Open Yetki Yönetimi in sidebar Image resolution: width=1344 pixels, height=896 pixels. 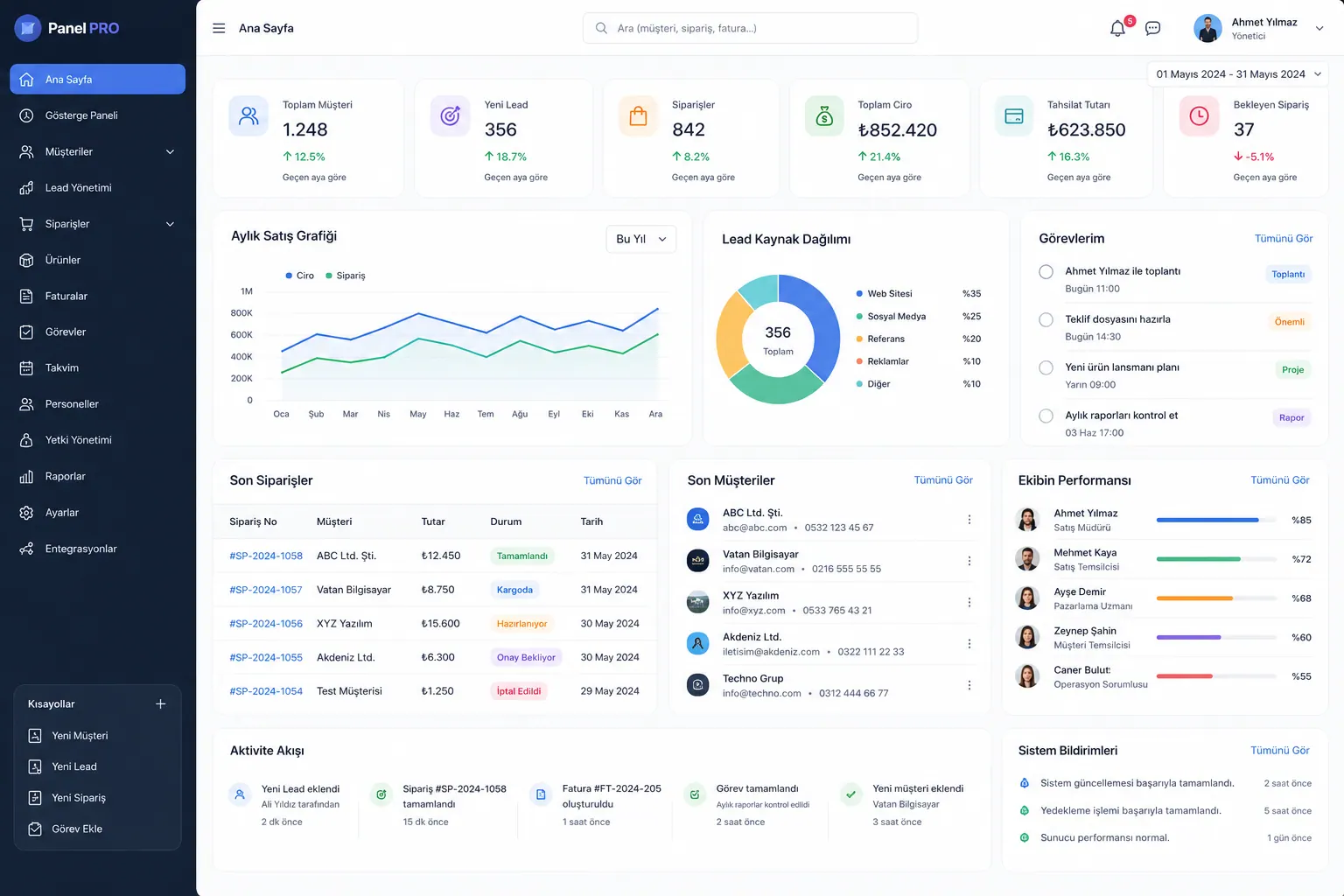pyautogui.click(x=98, y=440)
